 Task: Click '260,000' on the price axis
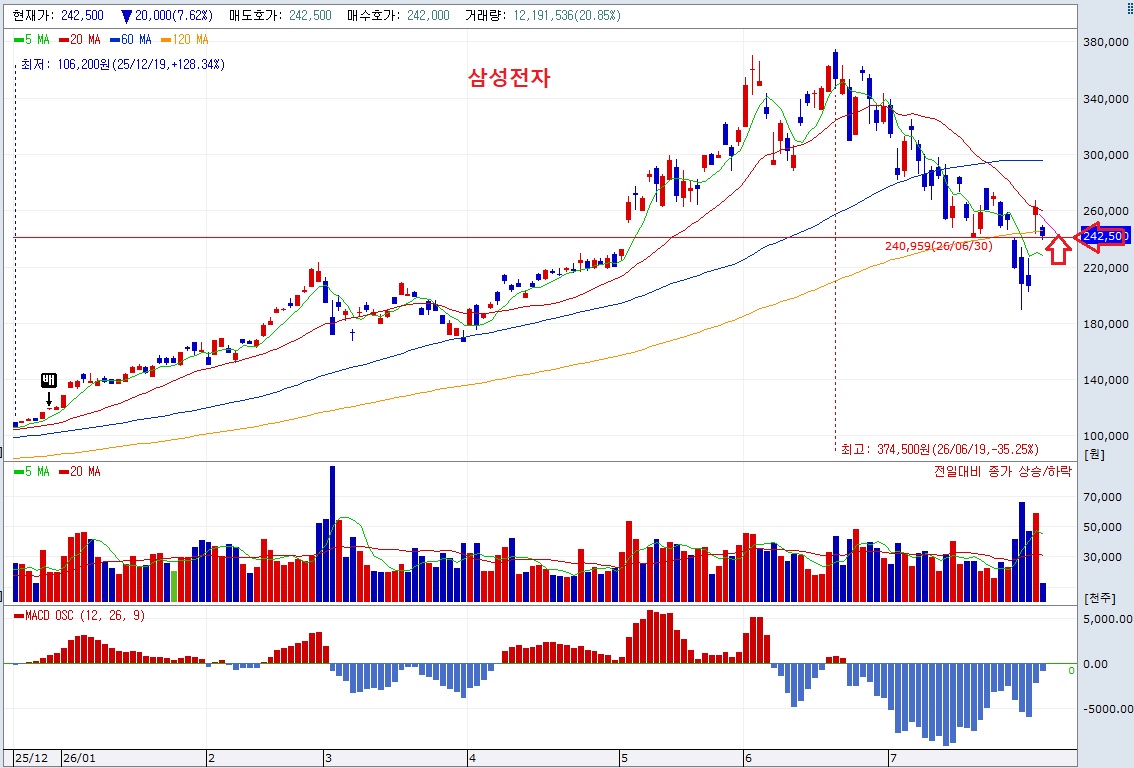click(1106, 211)
